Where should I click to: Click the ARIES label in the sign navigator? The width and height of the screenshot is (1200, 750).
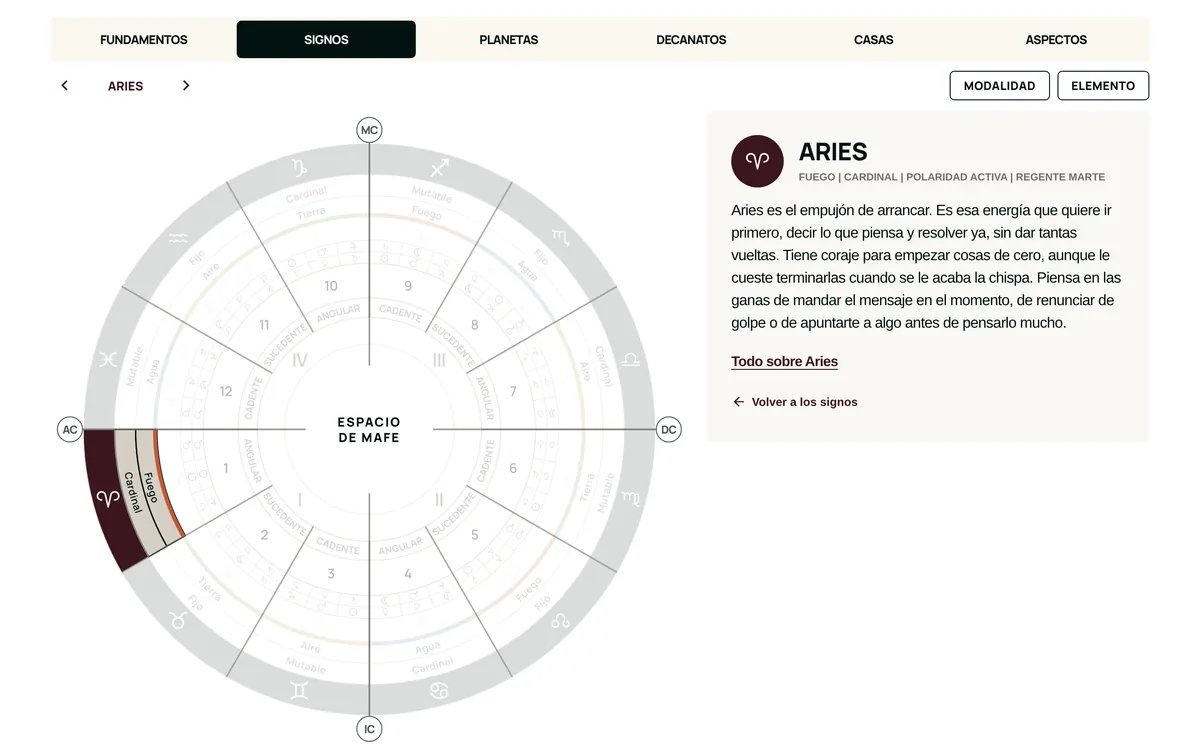tap(125, 86)
